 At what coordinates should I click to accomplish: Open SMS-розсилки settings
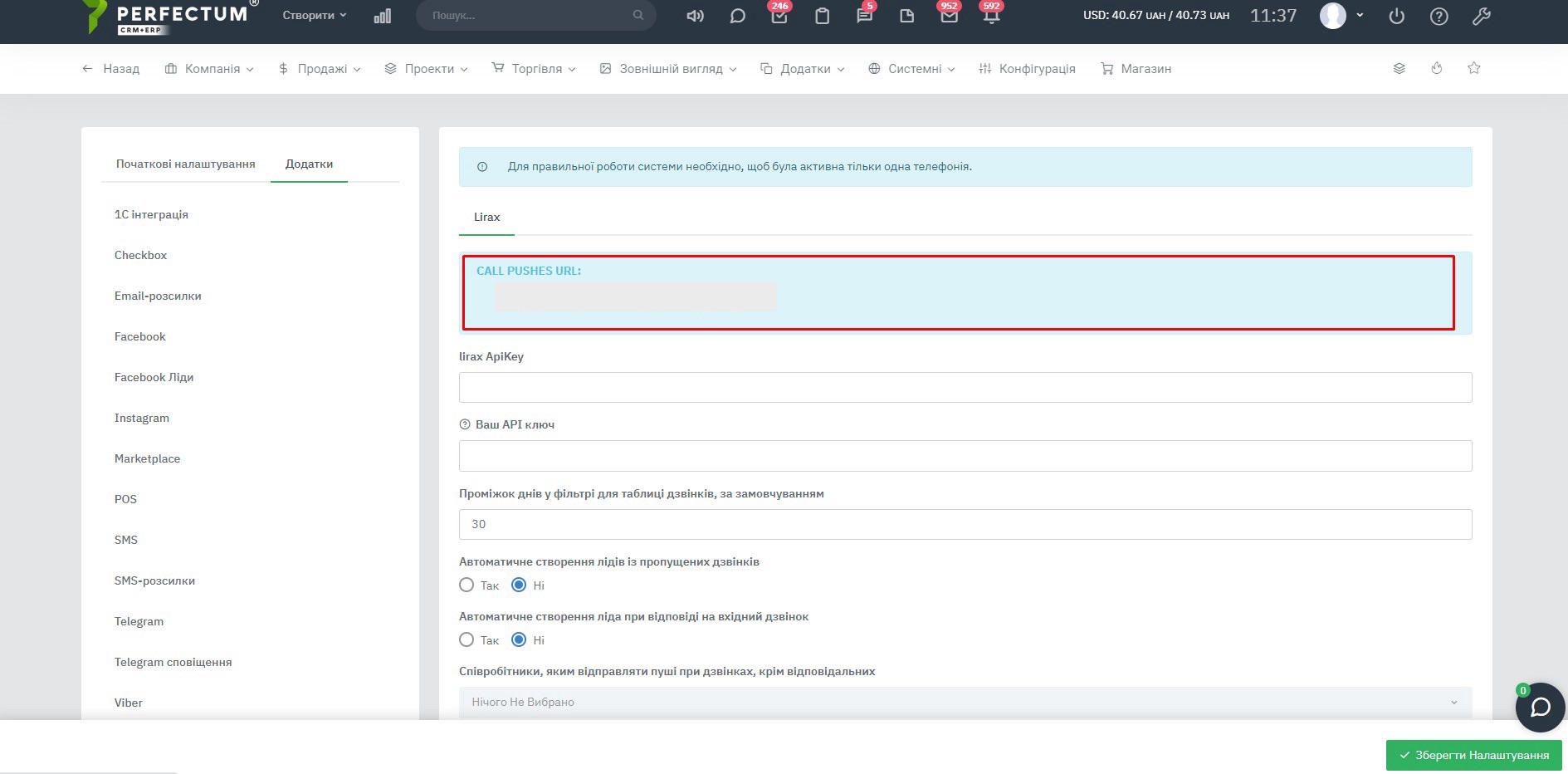pos(155,580)
